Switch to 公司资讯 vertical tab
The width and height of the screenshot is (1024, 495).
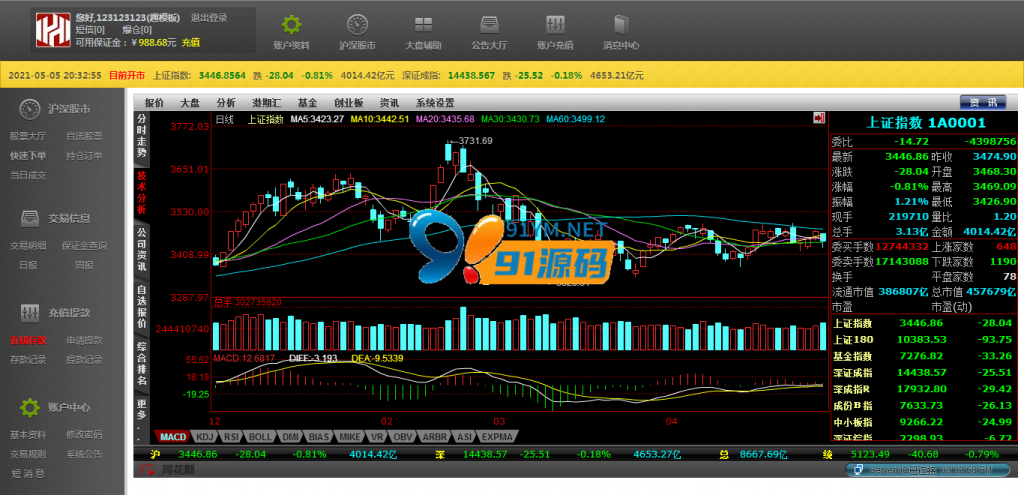[142, 249]
